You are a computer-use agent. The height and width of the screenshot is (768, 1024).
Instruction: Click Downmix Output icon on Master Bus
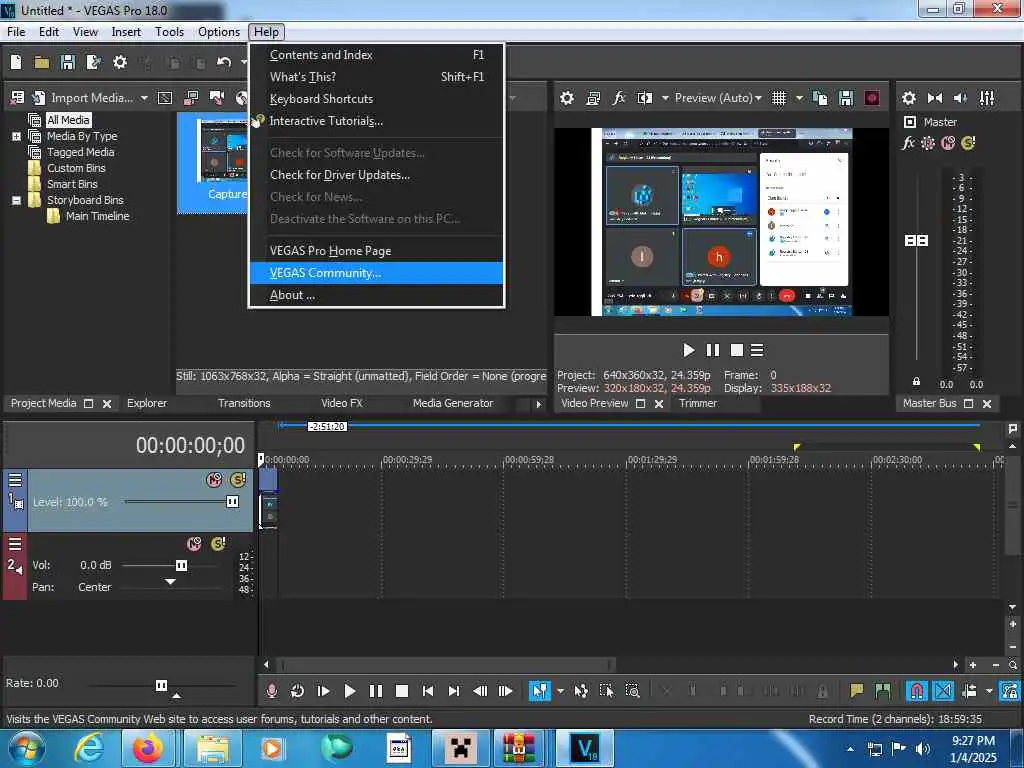[x=935, y=98]
